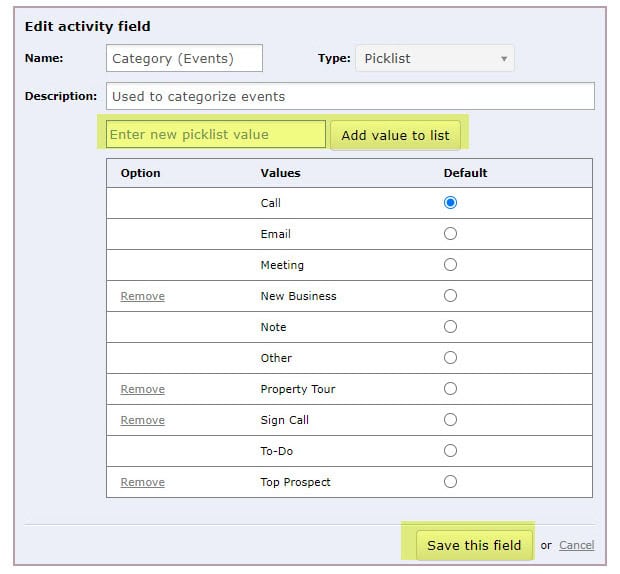Open the Type dropdown showing Picklist
620x574 pixels.
(435, 59)
